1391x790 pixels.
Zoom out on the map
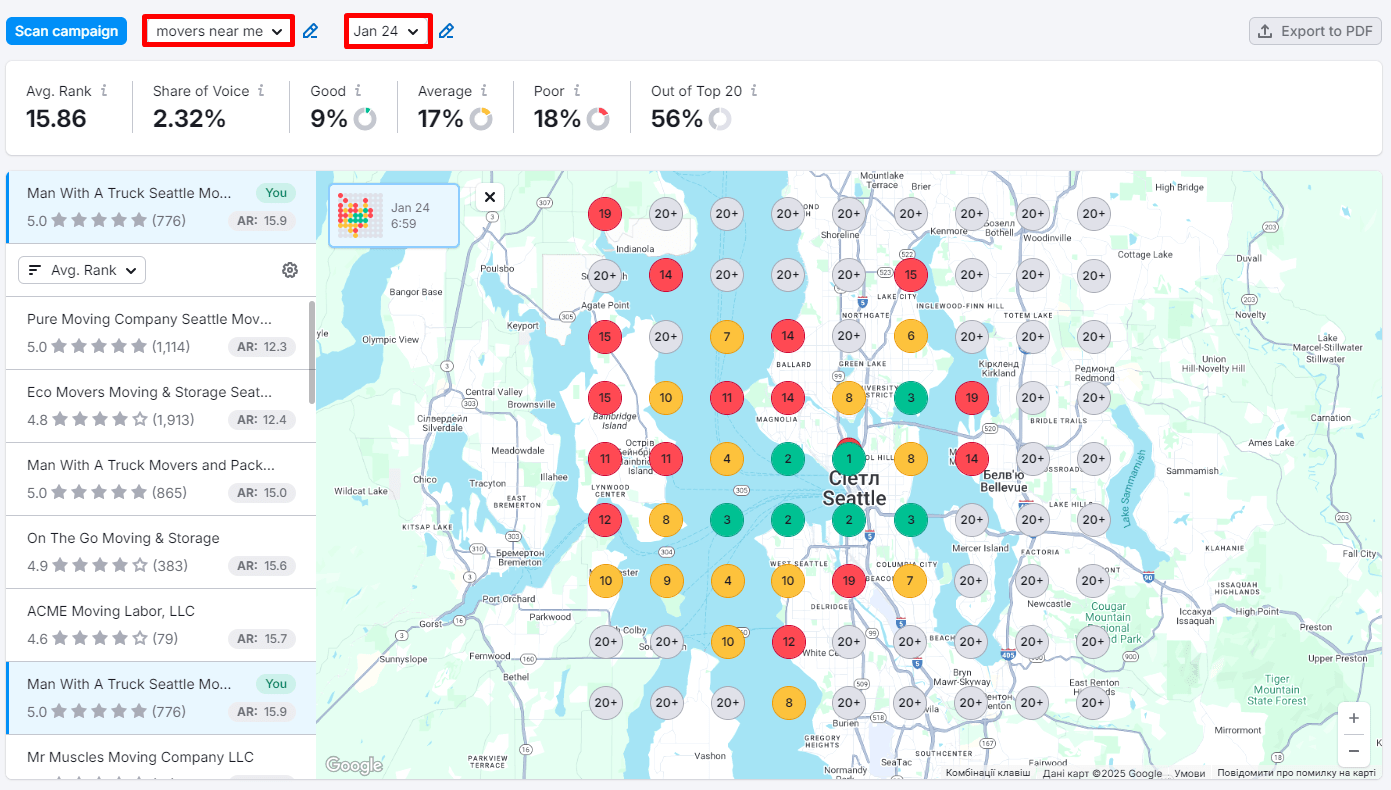pyautogui.click(x=1353, y=750)
